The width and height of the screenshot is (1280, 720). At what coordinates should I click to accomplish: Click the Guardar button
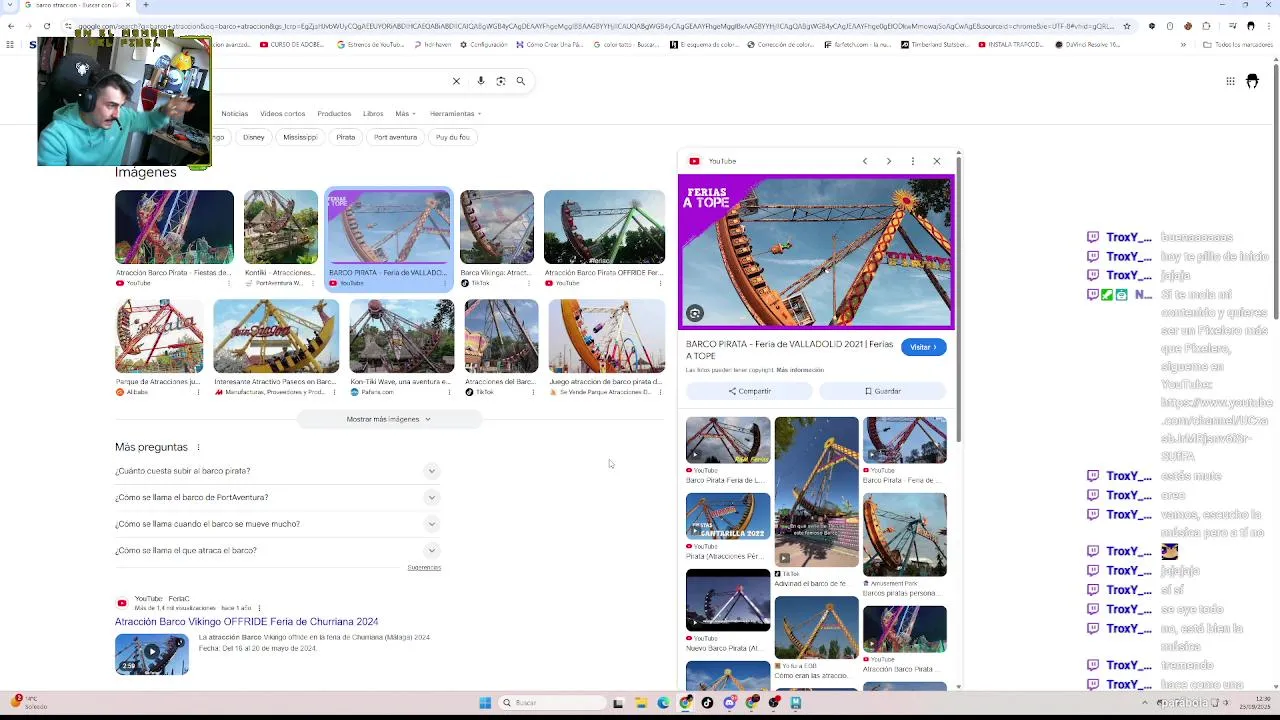coord(883,391)
